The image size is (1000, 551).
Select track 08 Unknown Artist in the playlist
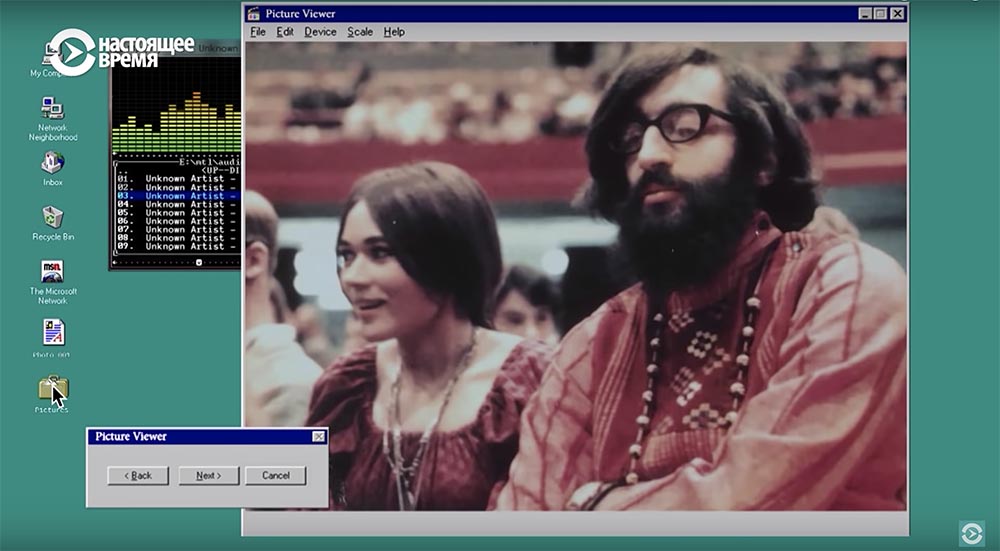pos(177,237)
